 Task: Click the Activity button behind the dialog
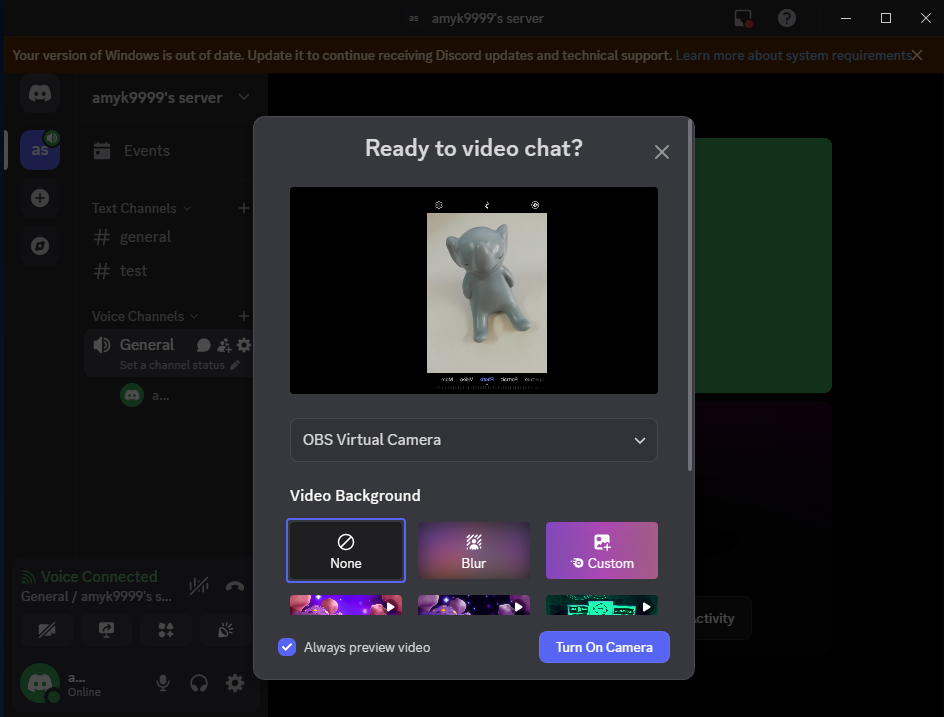point(722,618)
